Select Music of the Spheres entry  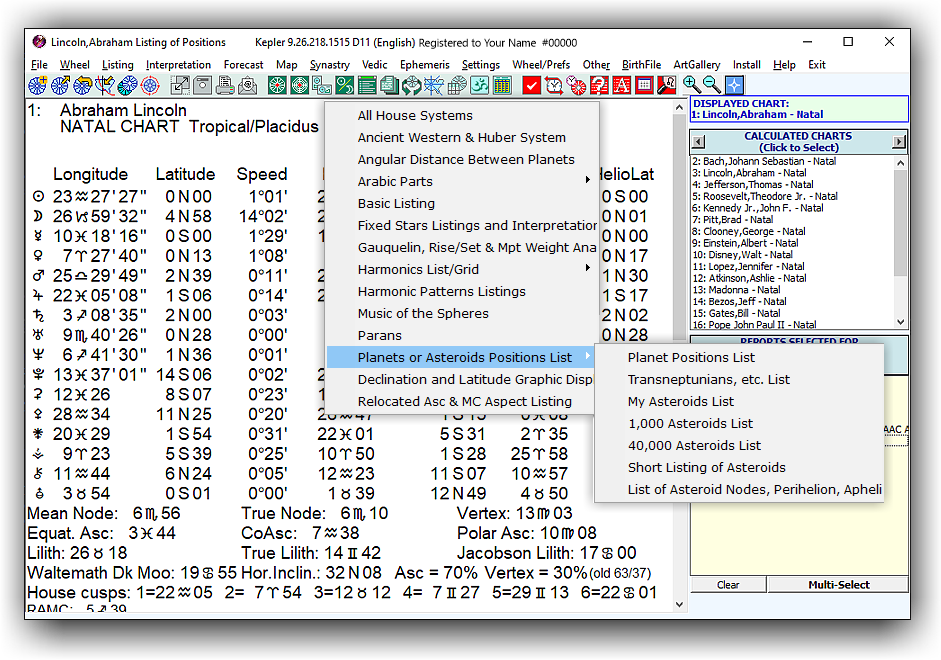(462, 313)
